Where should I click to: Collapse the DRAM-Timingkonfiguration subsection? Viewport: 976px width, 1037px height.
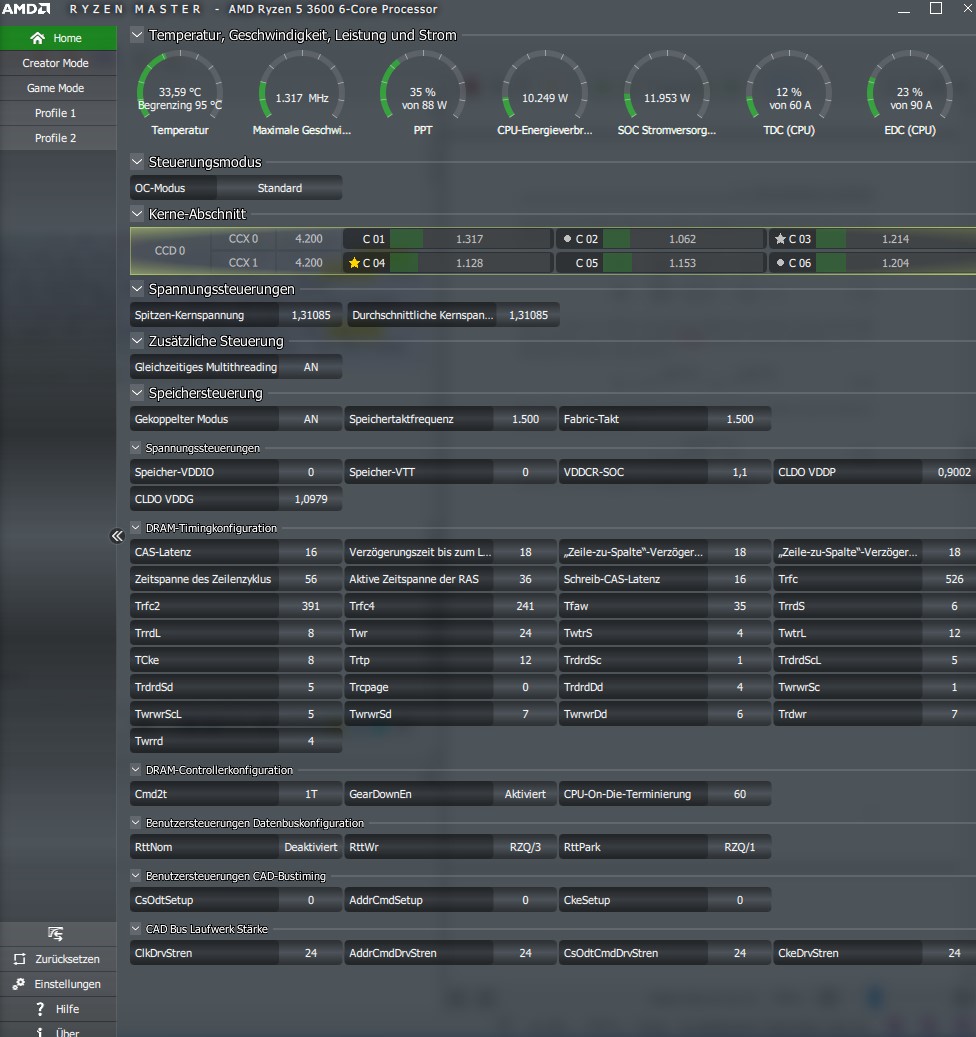136,528
